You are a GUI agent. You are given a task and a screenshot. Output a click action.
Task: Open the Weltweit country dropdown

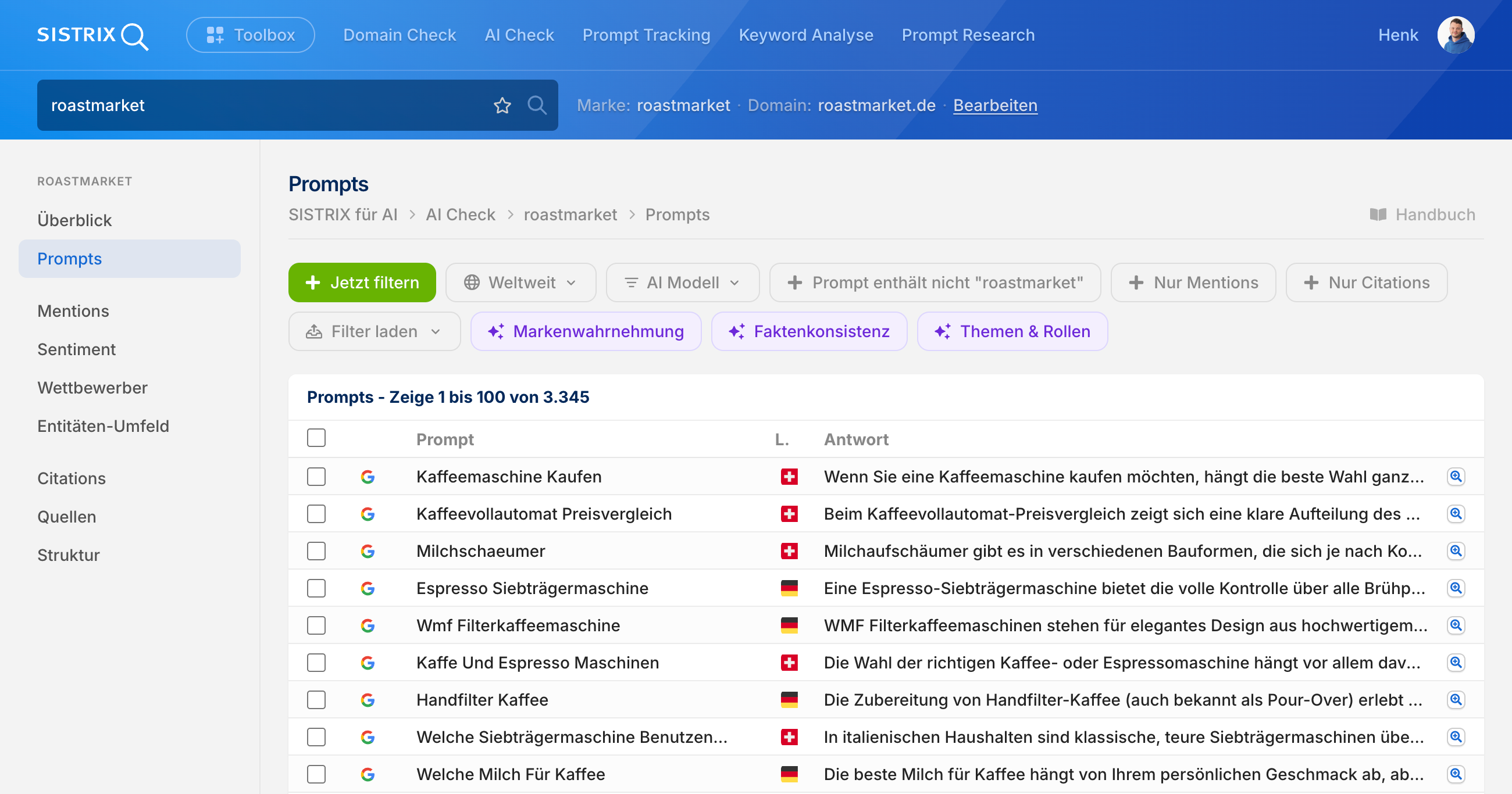pos(520,282)
